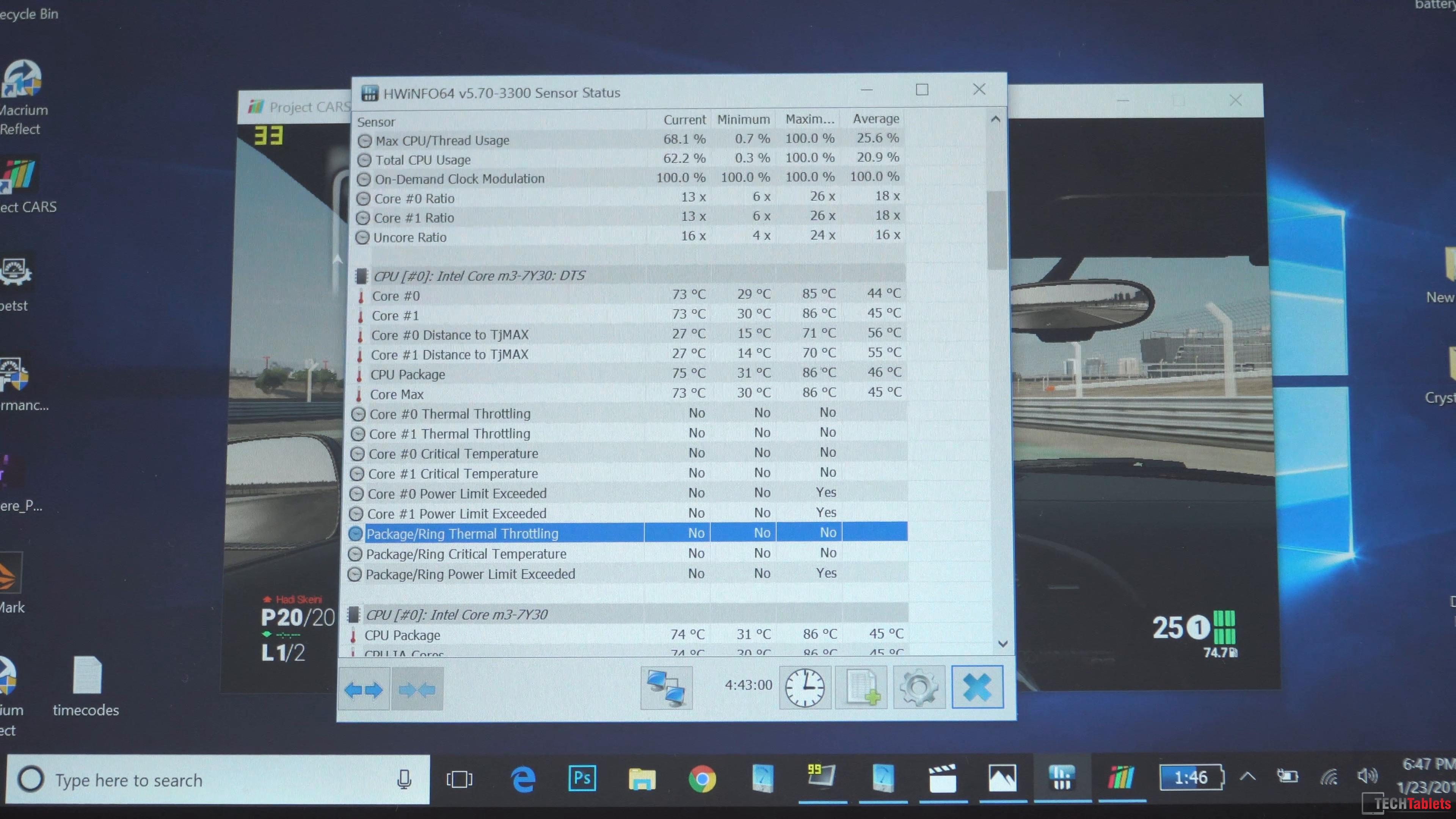Screen dimensions: 1456x819
Task: Select the Core #0 Power Limit Exceeded row
Action: (x=629, y=493)
